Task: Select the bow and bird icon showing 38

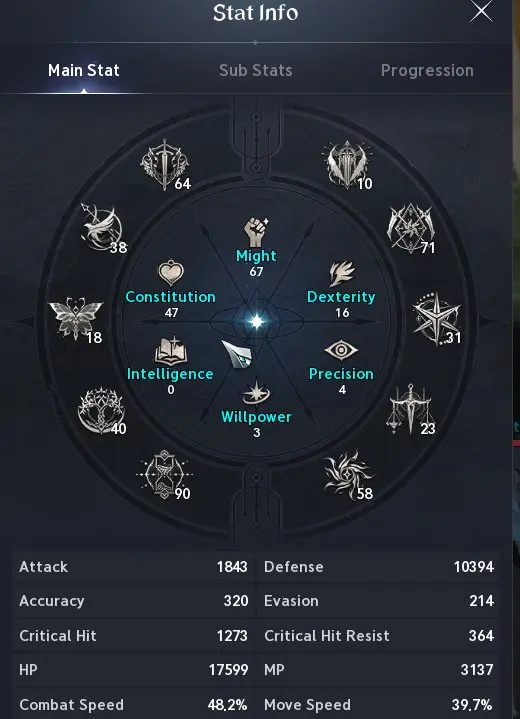Action: point(103,228)
